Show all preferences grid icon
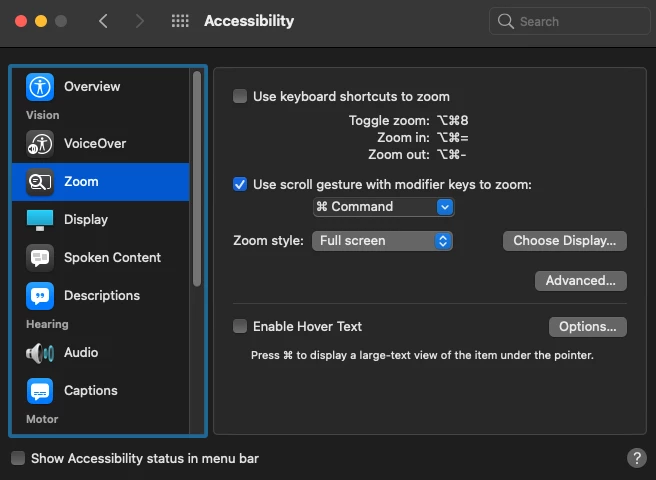The image size is (656, 480). (x=180, y=21)
